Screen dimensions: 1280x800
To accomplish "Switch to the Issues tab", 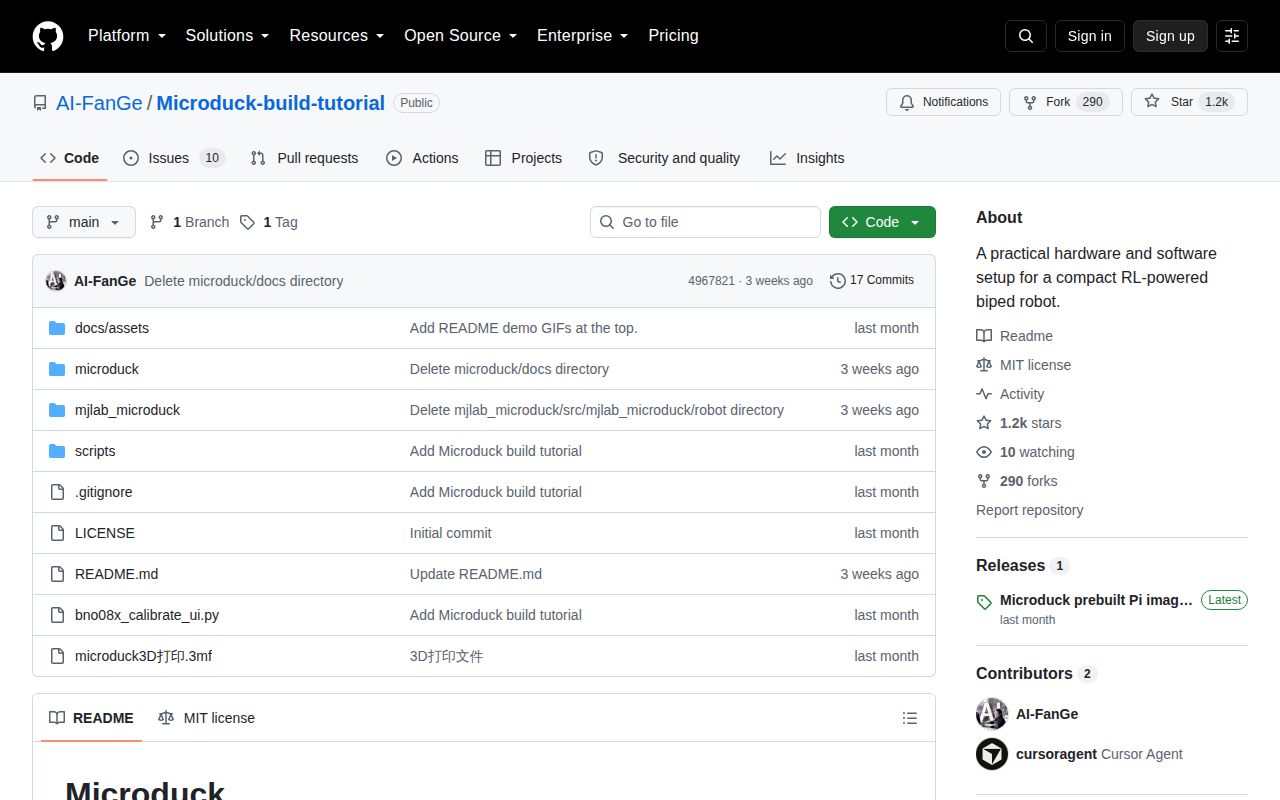I will tap(174, 158).
